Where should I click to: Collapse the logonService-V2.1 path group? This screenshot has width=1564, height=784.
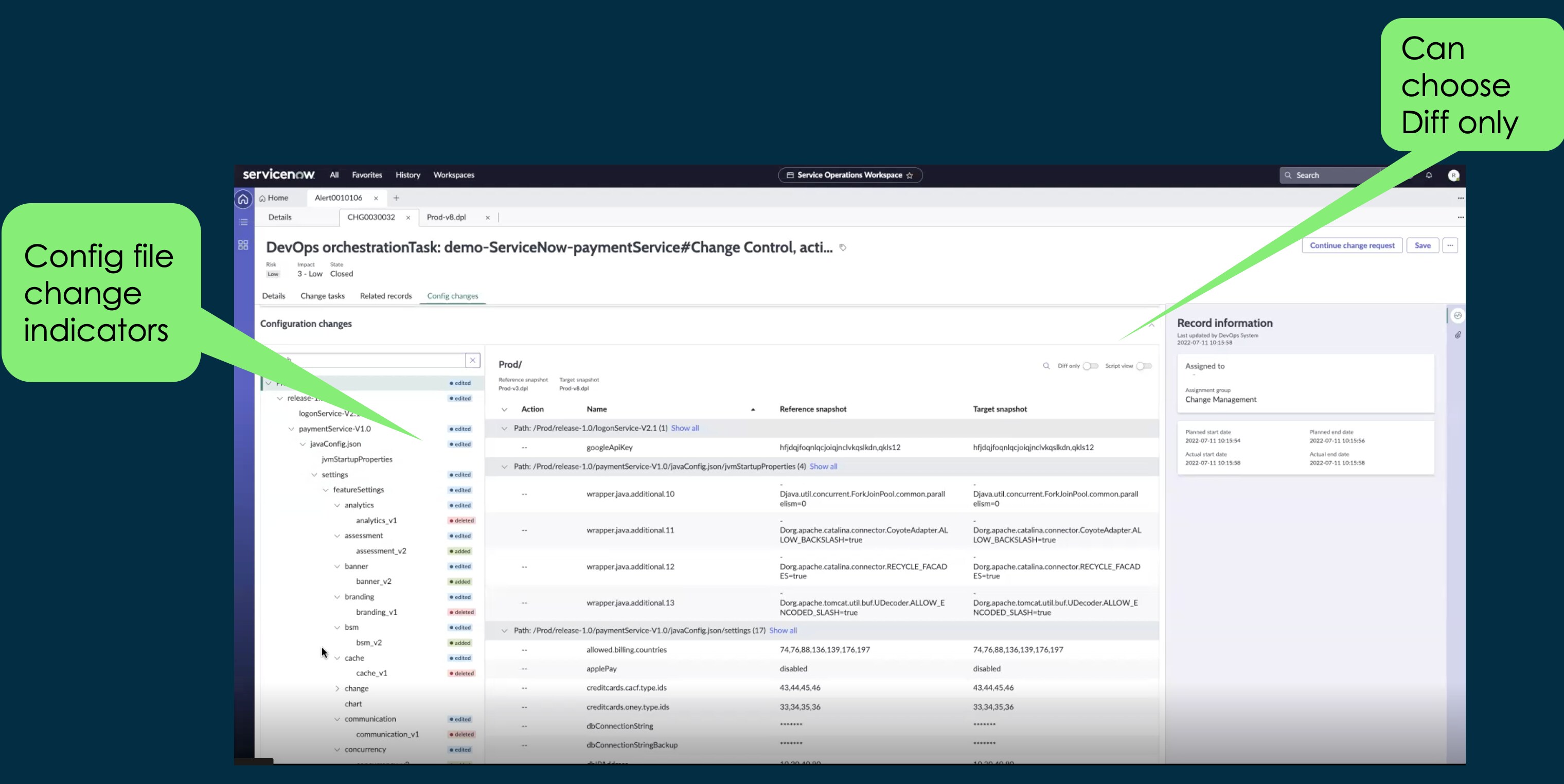coord(504,428)
